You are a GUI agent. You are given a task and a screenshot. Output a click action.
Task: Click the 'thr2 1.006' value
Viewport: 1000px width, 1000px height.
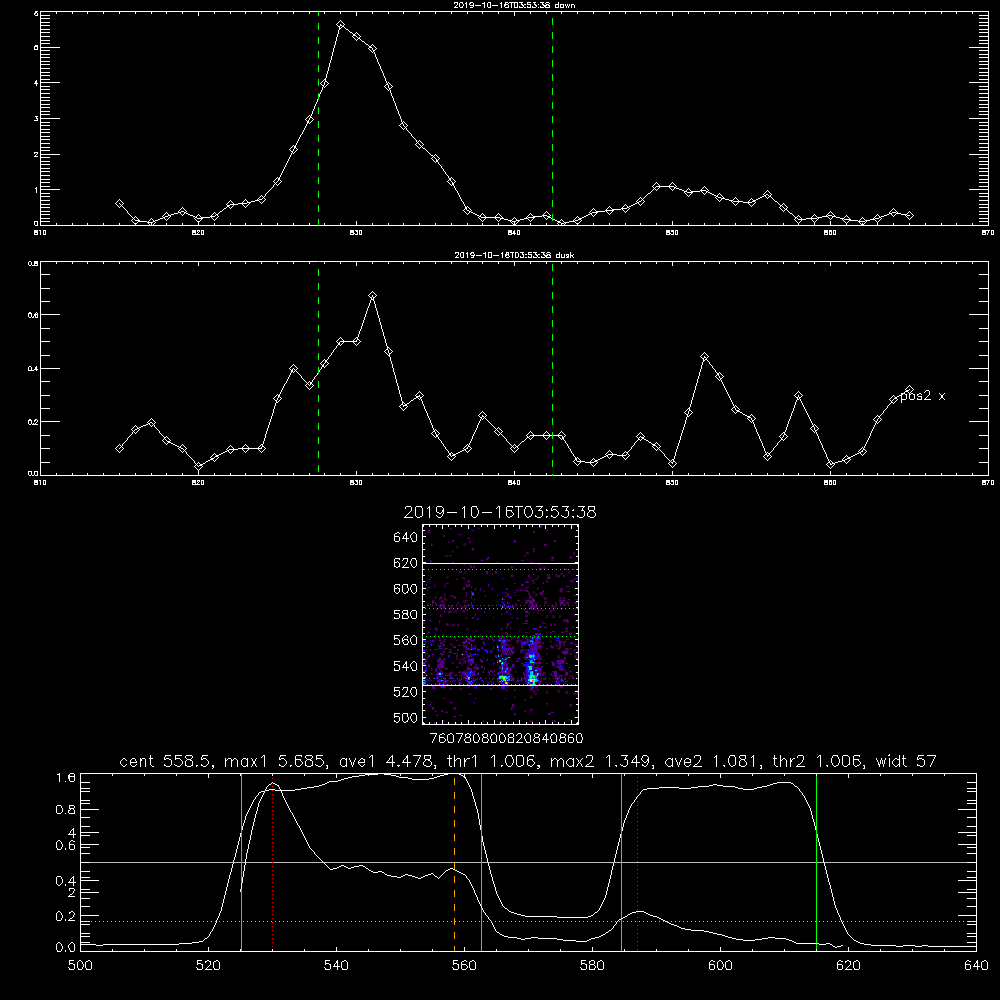818,761
